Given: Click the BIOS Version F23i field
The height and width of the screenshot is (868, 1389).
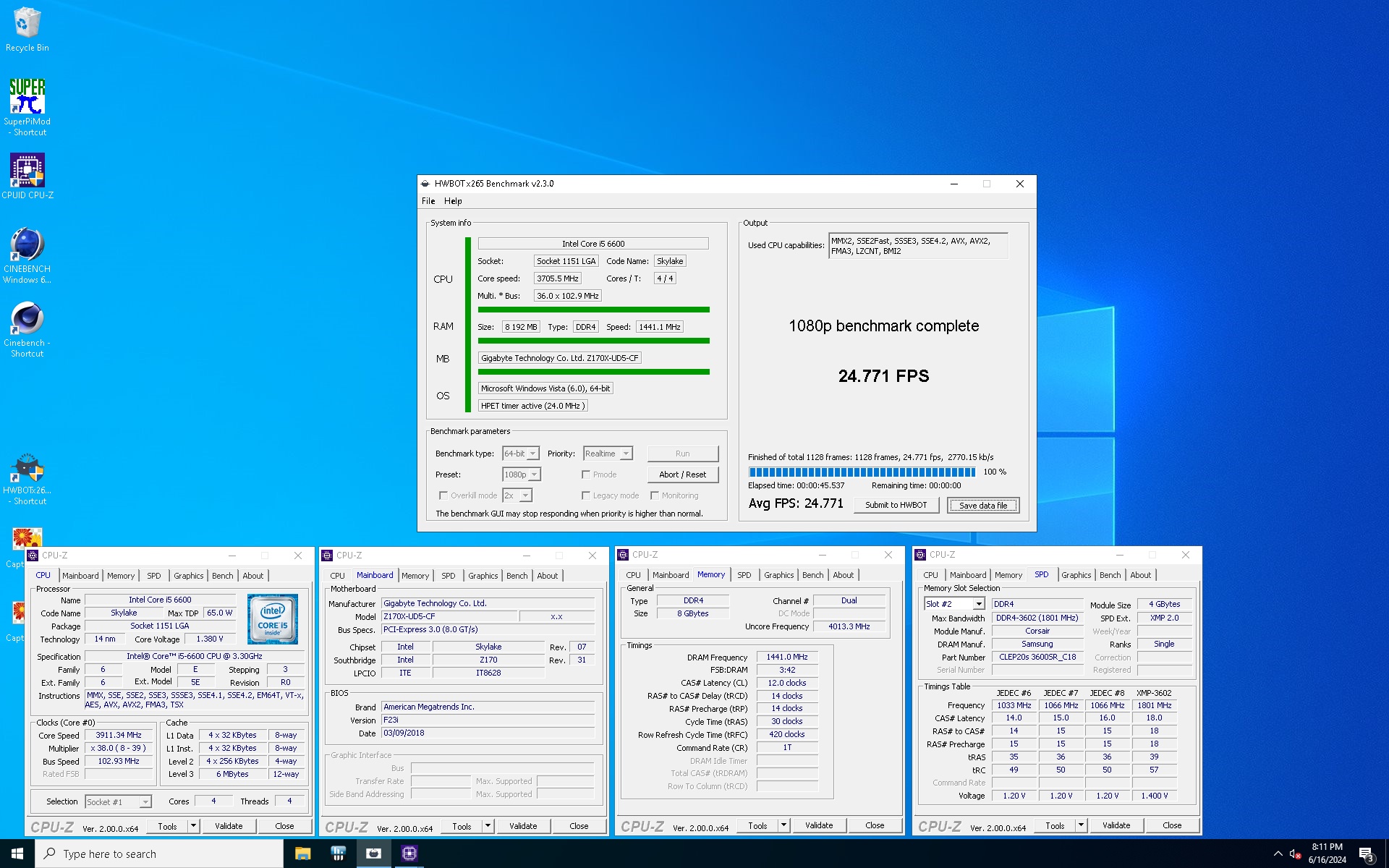Looking at the screenshot, I should click(488, 720).
